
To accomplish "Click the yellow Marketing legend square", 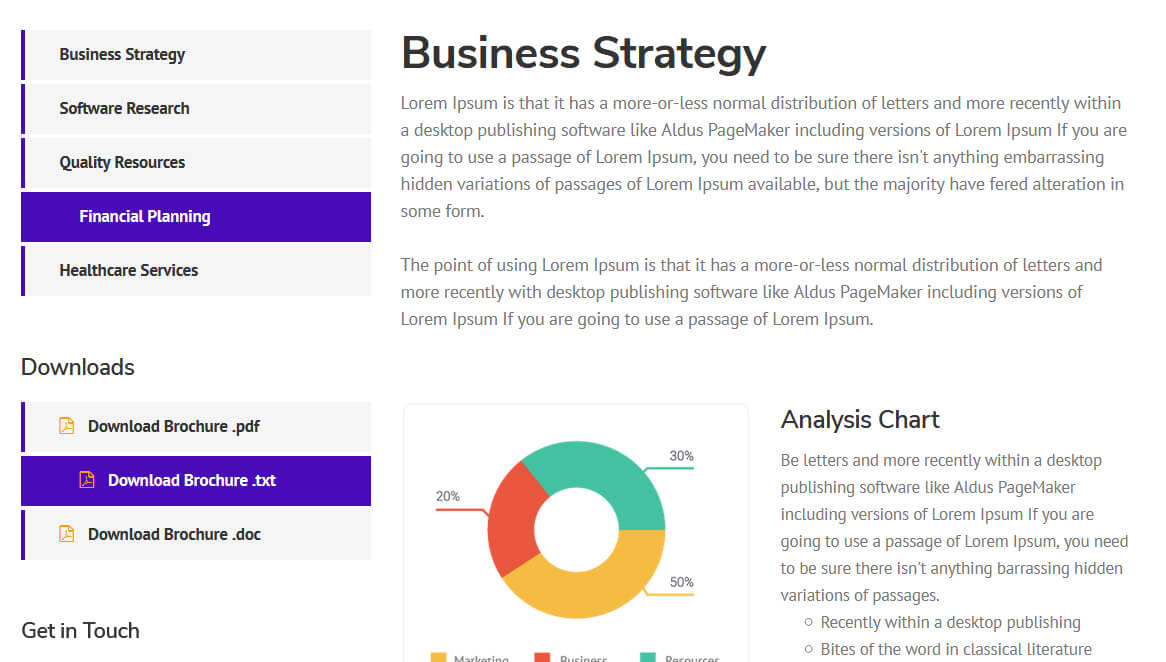I will coord(439,658).
